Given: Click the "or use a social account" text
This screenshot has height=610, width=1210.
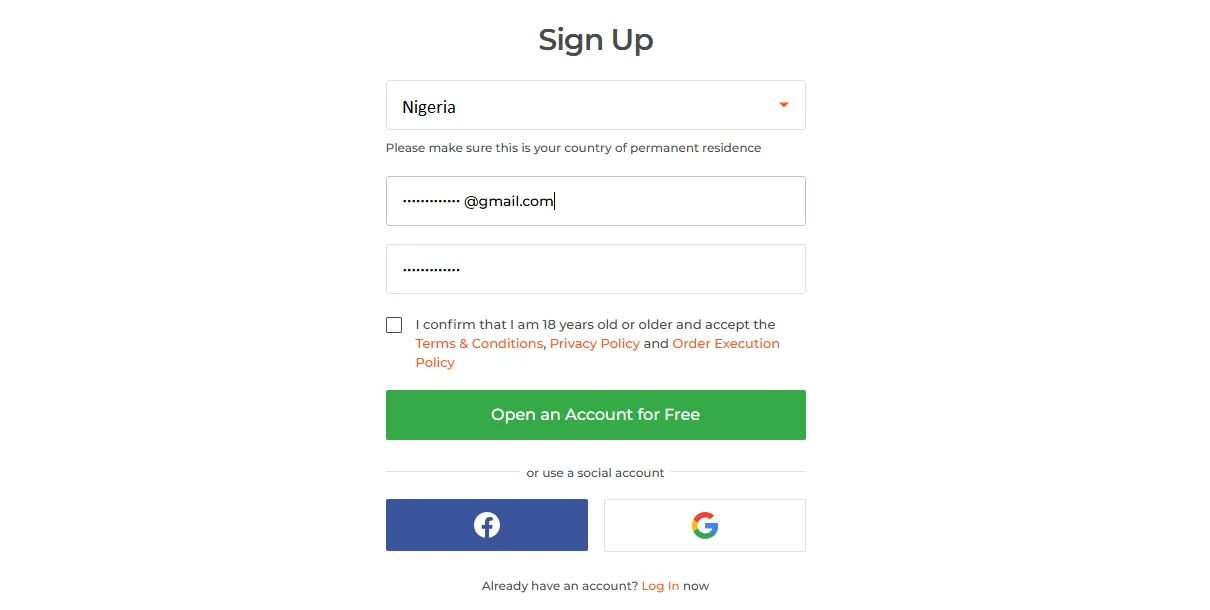Looking at the screenshot, I should [x=595, y=473].
